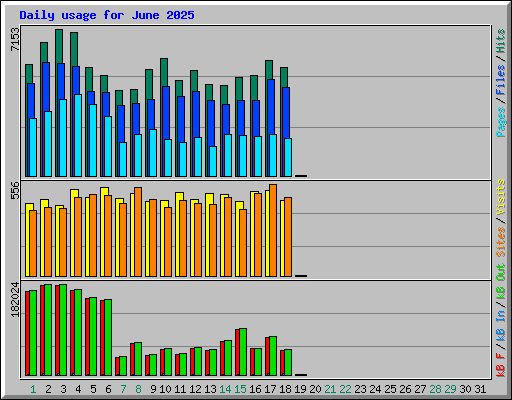Click the cyan "Pages" legend label
The width and height of the screenshot is (512, 400).
tap(501, 122)
